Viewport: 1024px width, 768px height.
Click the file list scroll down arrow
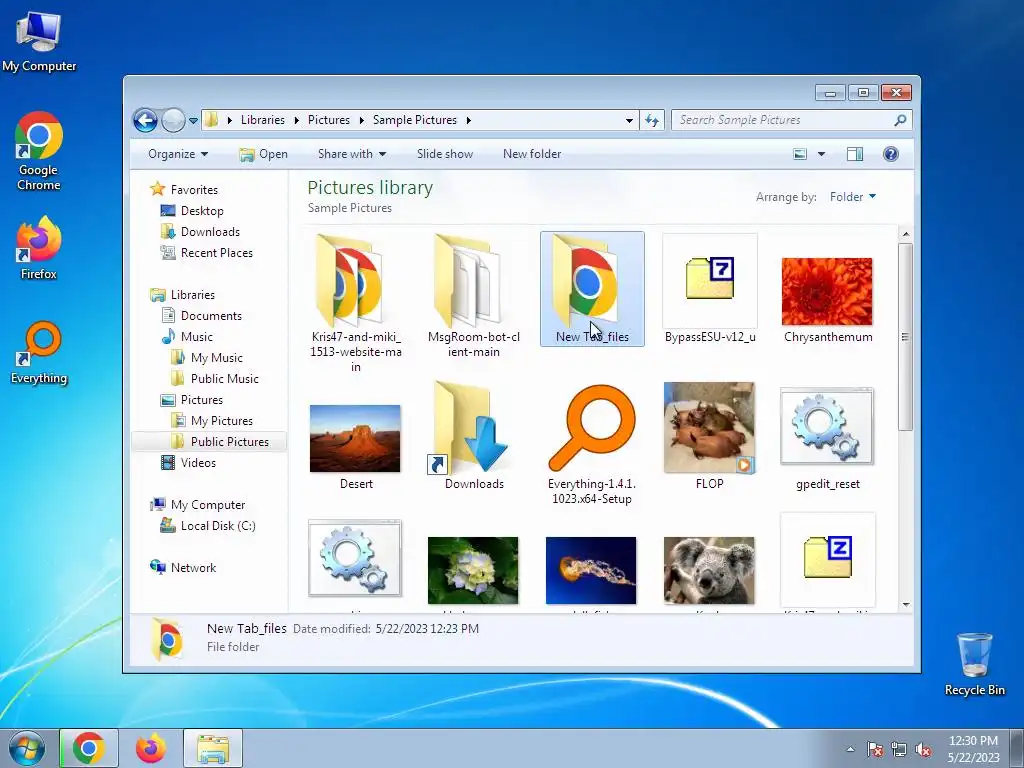point(906,605)
